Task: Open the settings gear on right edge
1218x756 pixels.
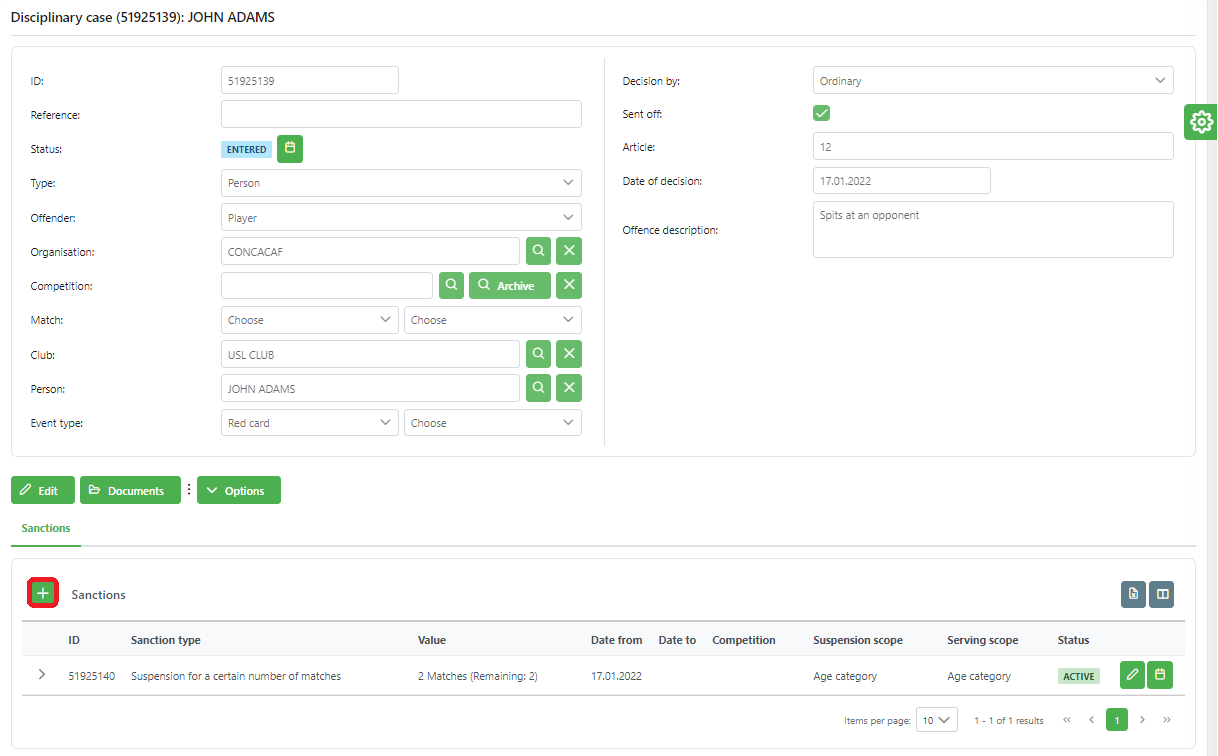Action: pos(1201,122)
